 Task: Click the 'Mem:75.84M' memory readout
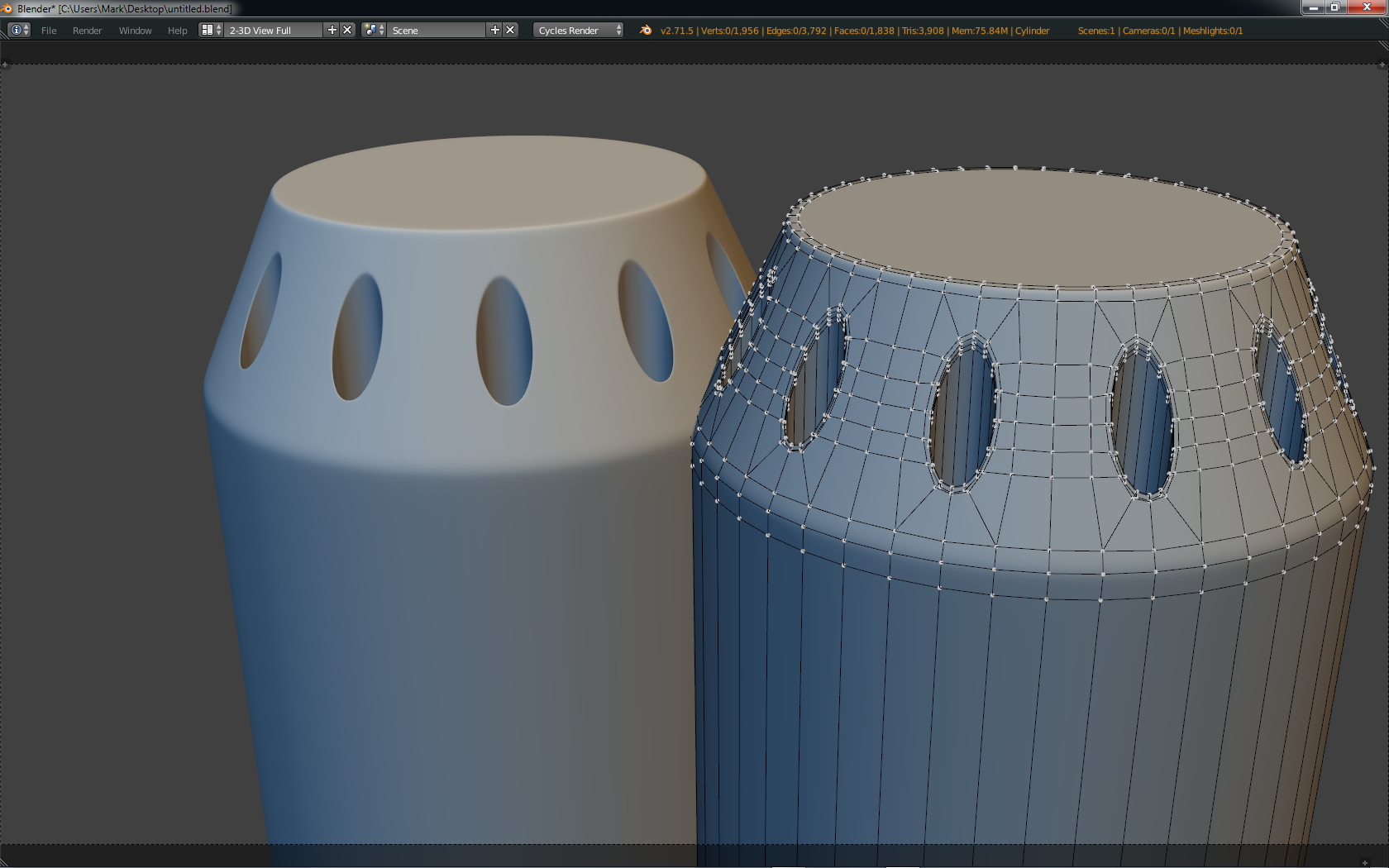980,31
